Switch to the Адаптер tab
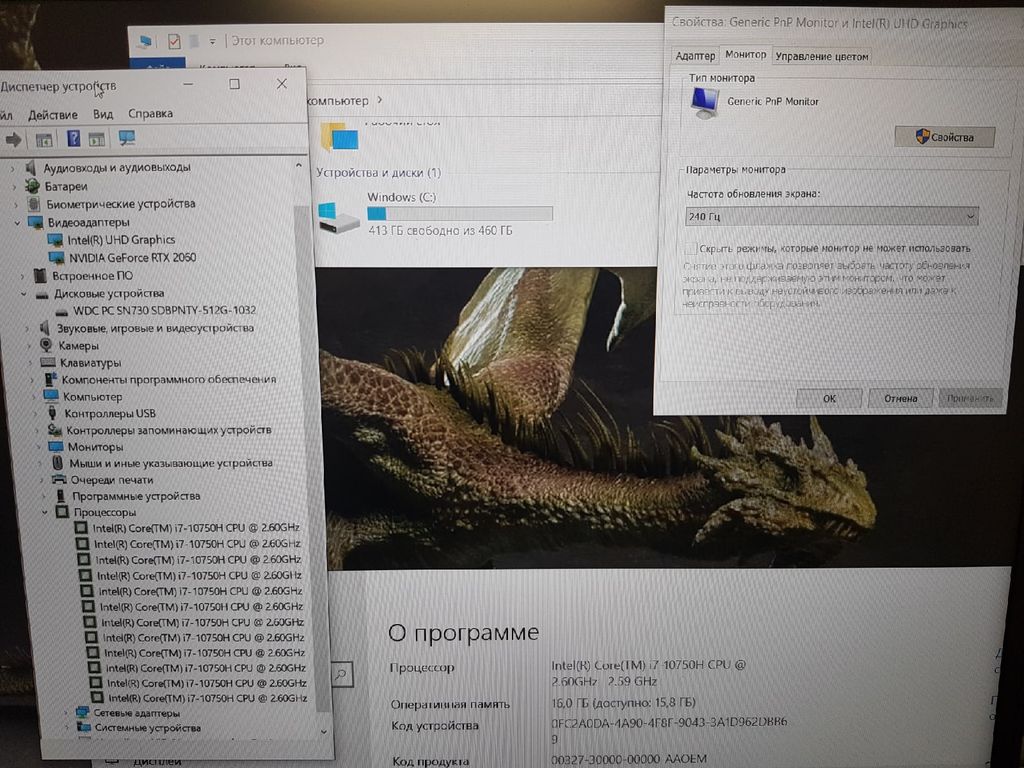 [694, 56]
